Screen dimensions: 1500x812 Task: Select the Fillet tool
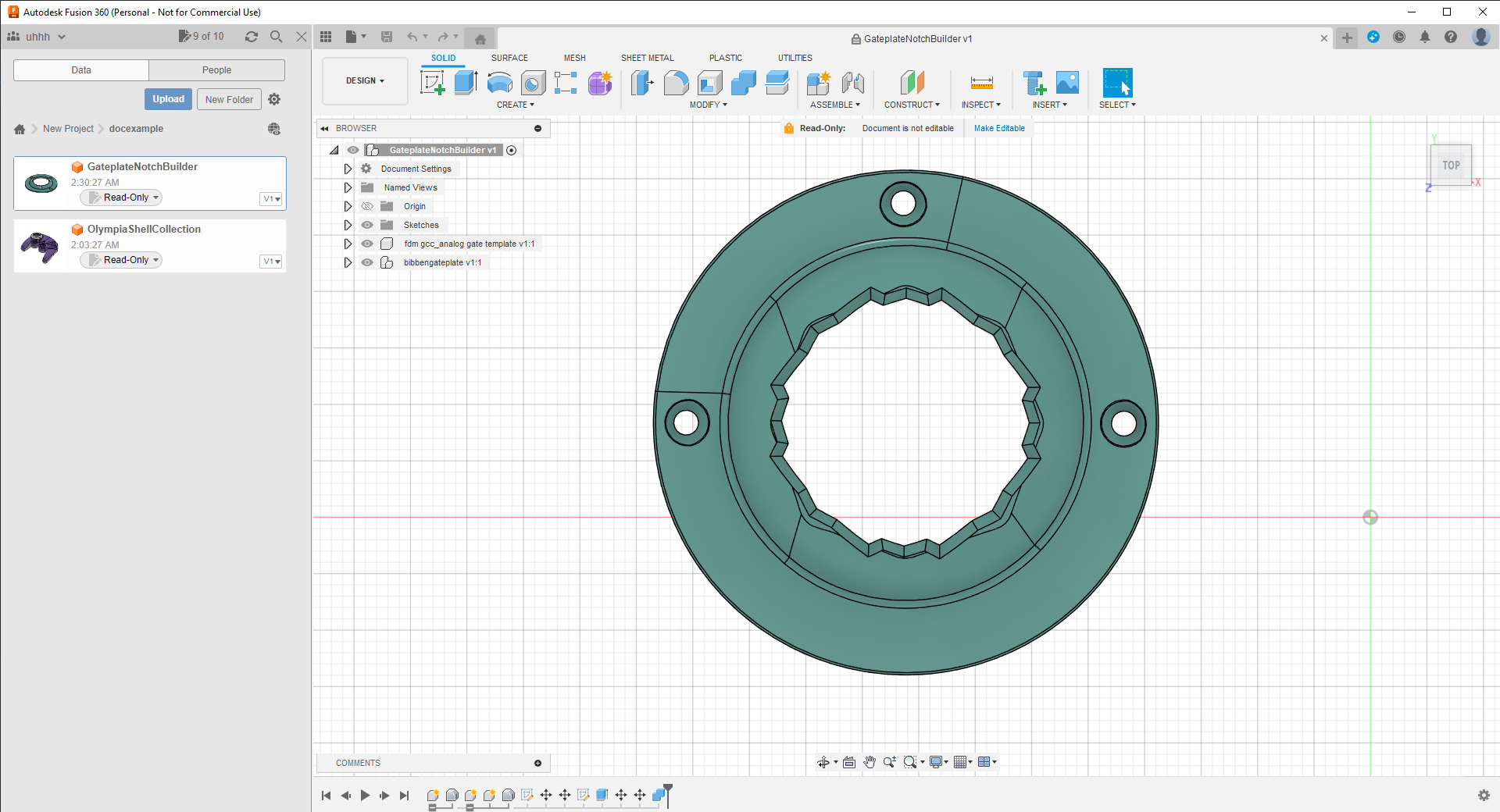coord(676,82)
